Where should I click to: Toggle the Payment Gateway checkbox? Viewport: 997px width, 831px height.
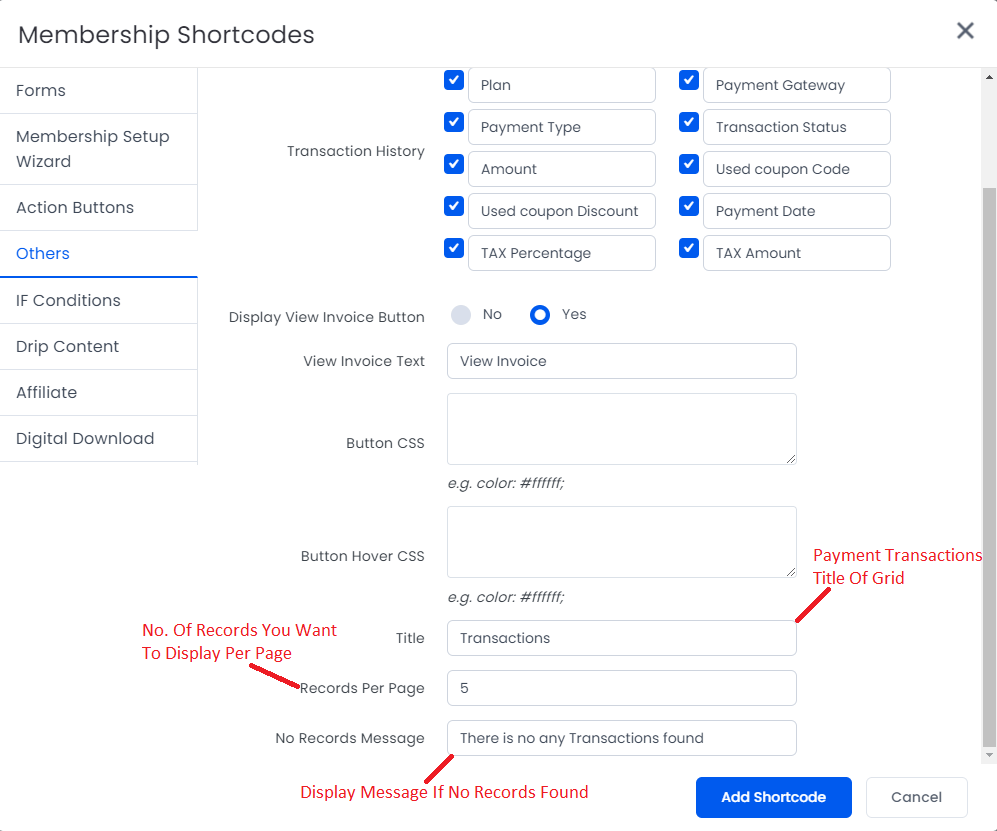coord(689,80)
